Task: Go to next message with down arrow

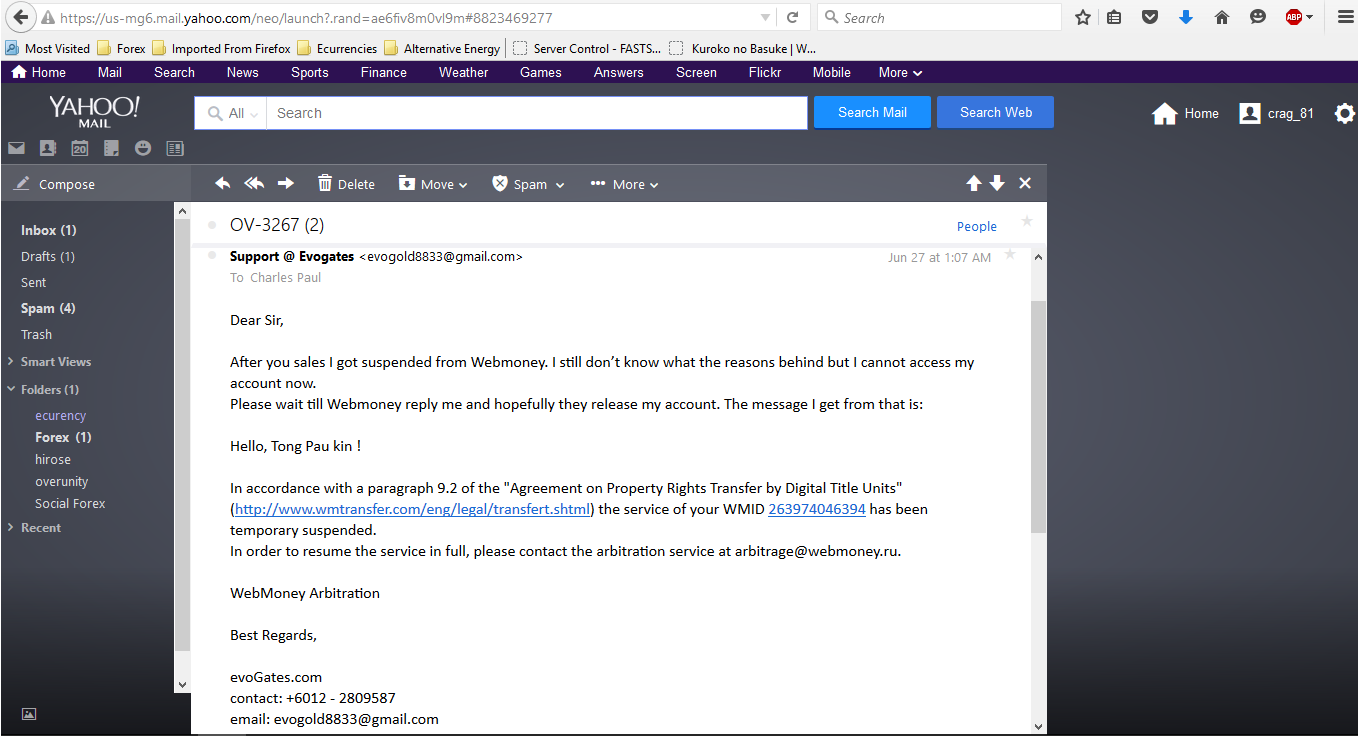Action: point(997,183)
